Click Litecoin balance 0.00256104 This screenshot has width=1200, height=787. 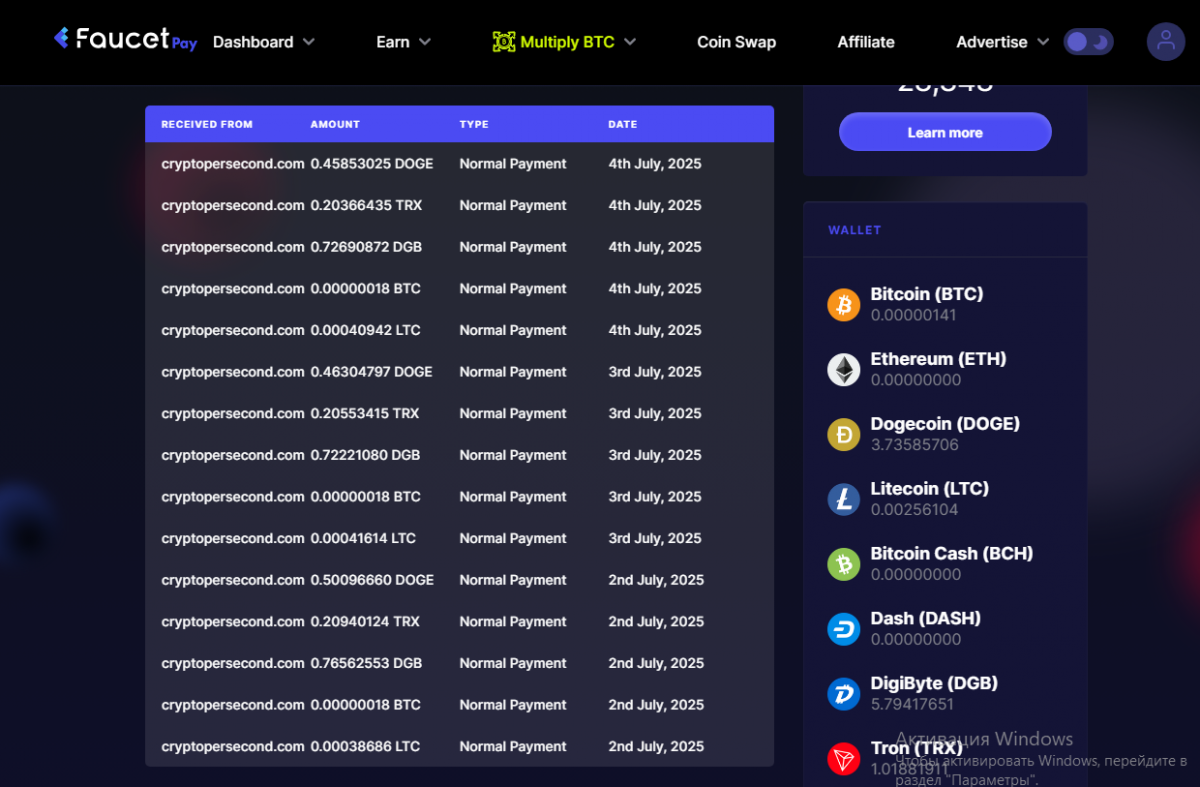coord(914,510)
